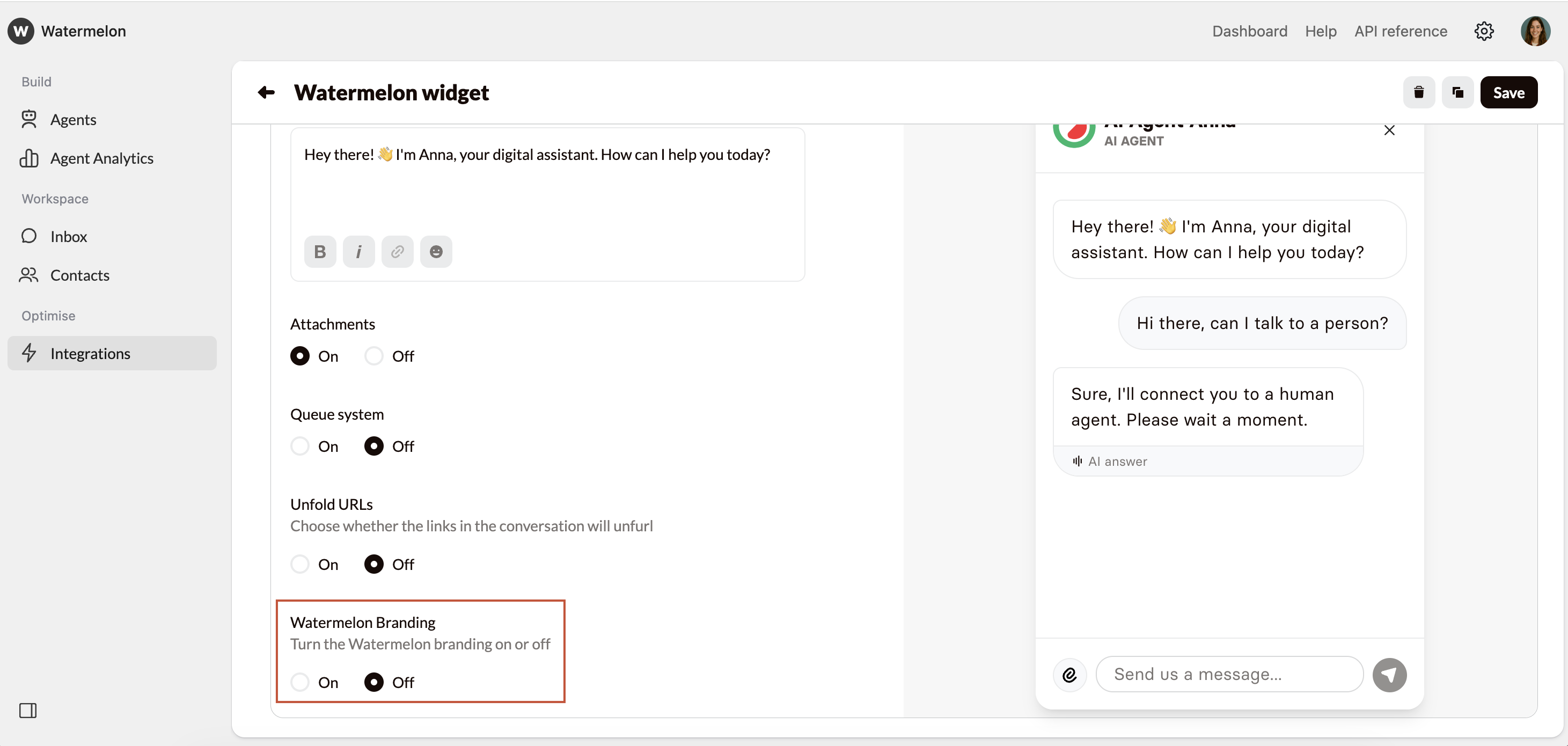
Task: Insert a link via the link icon
Action: click(x=398, y=252)
